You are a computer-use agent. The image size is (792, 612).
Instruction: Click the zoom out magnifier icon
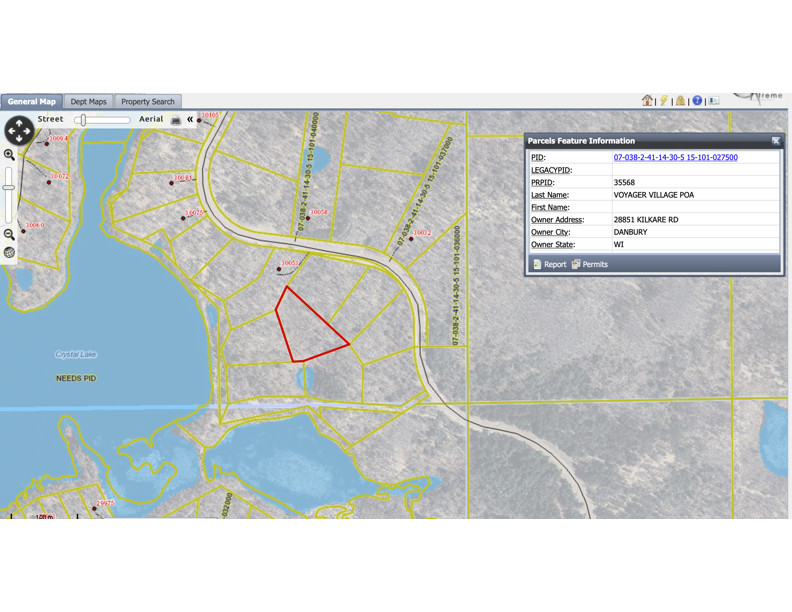(x=9, y=234)
